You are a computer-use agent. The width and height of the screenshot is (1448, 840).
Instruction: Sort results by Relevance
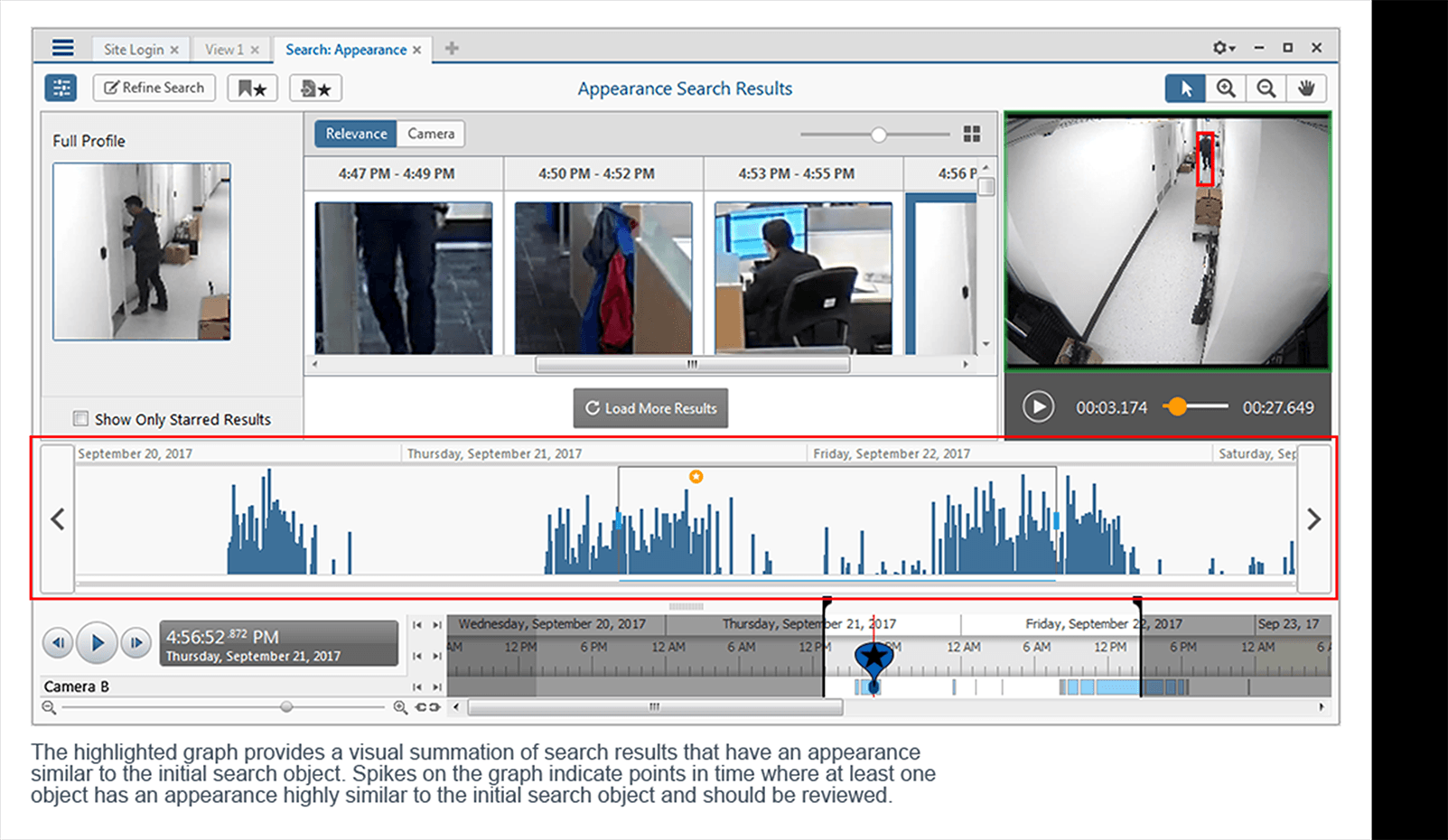[356, 134]
